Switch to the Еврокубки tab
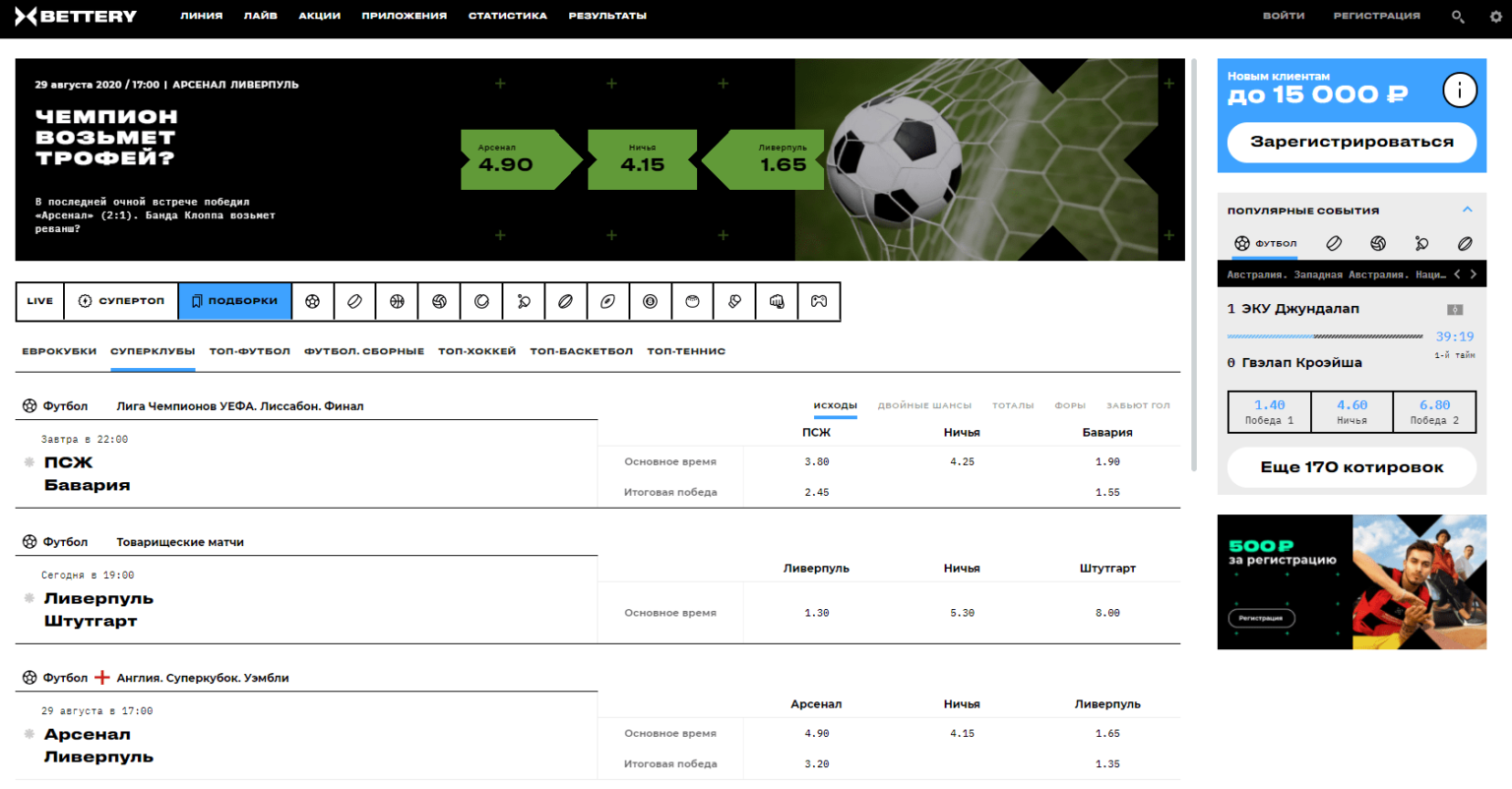Image resolution: width=1512 pixels, height=789 pixels. click(59, 351)
